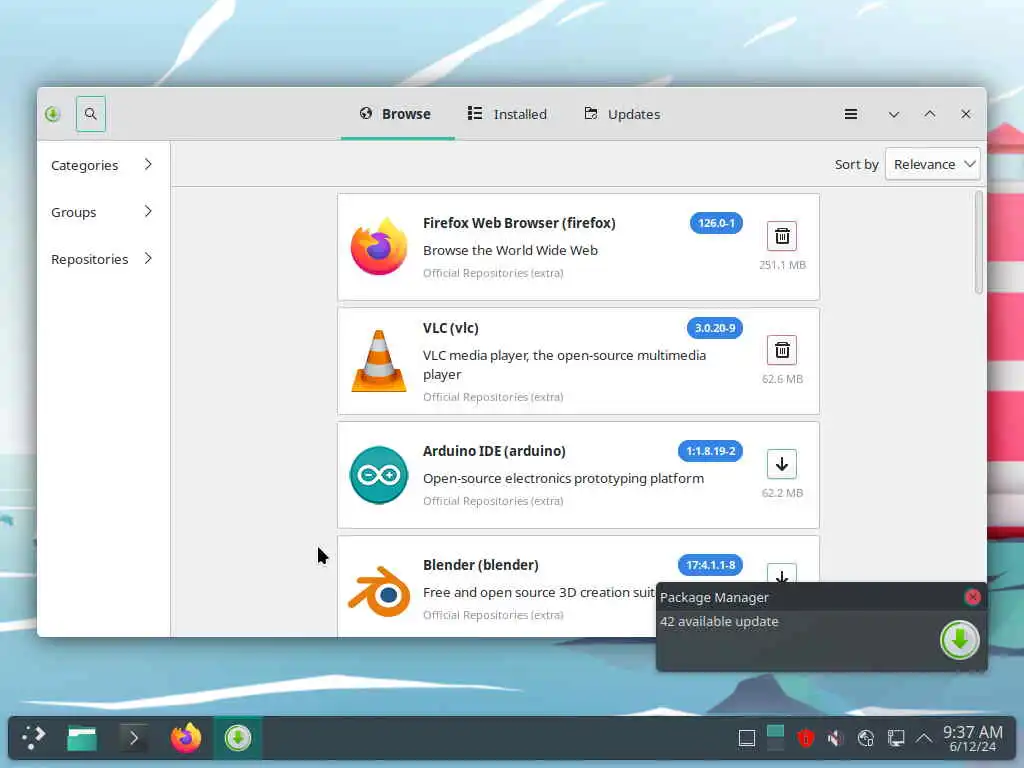Click the 251.1 MB size label
This screenshot has height=768, width=1024.
click(x=782, y=265)
